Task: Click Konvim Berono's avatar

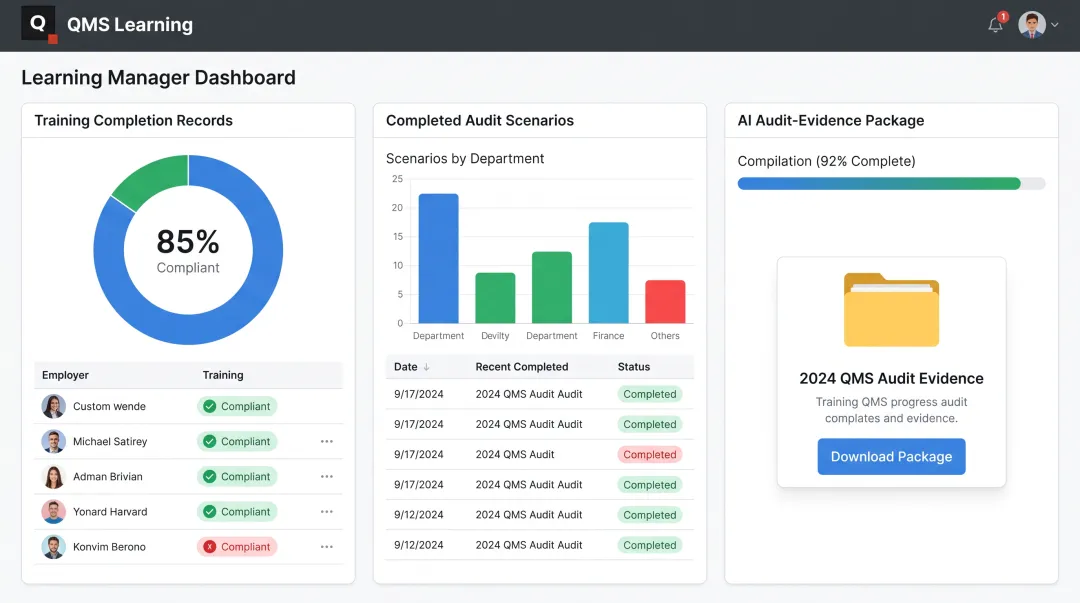Action: [54, 547]
